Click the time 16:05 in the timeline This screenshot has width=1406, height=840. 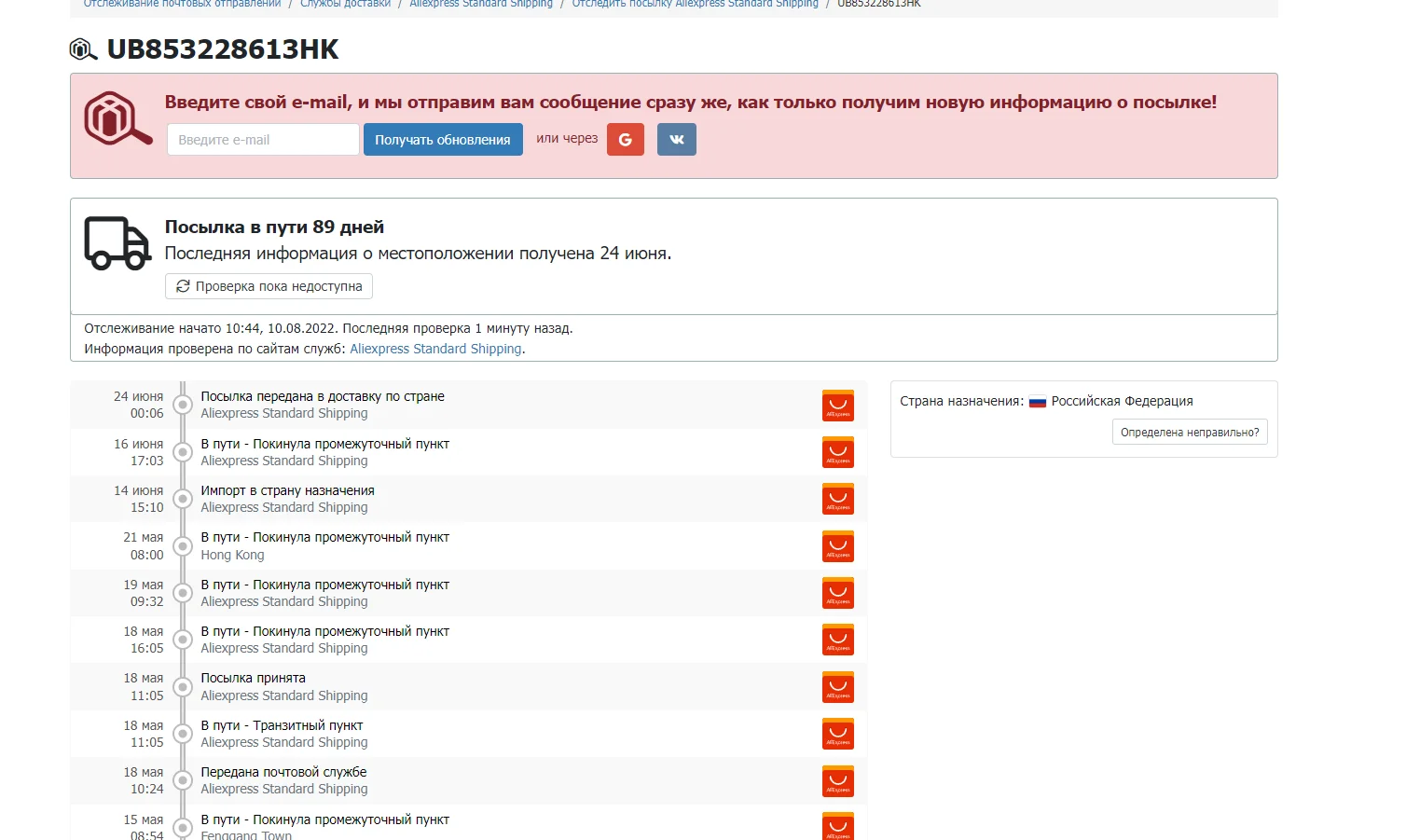click(x=146, y=648)
